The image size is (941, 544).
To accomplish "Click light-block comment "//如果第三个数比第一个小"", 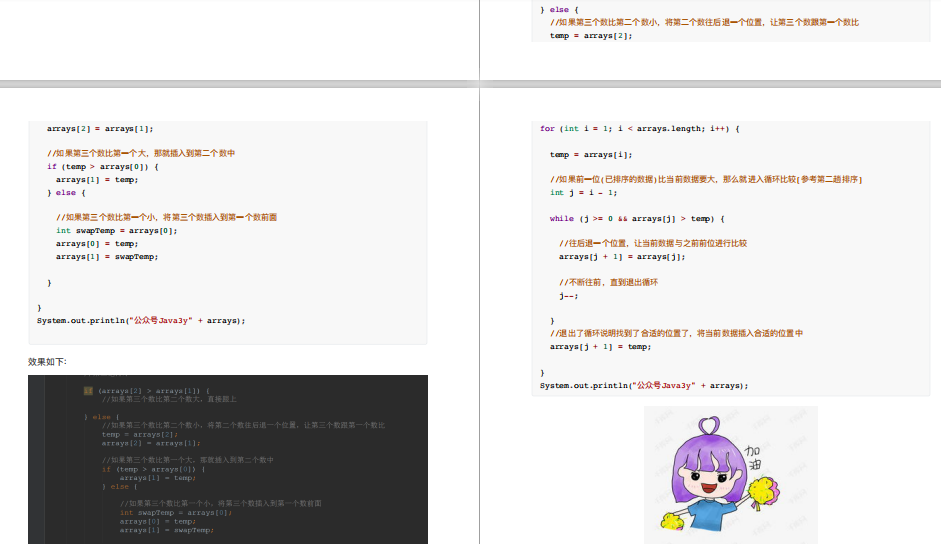I will tap(166, 217).
